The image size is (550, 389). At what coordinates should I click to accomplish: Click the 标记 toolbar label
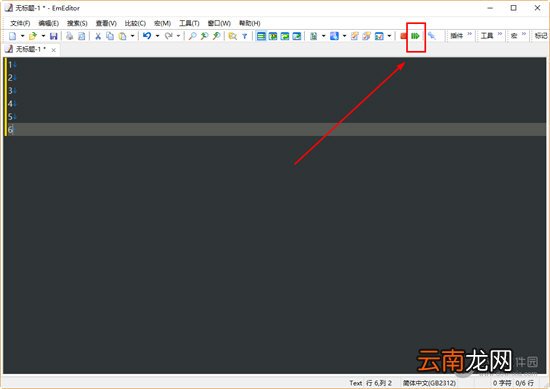pyautogui.click(x=541, y=36)
